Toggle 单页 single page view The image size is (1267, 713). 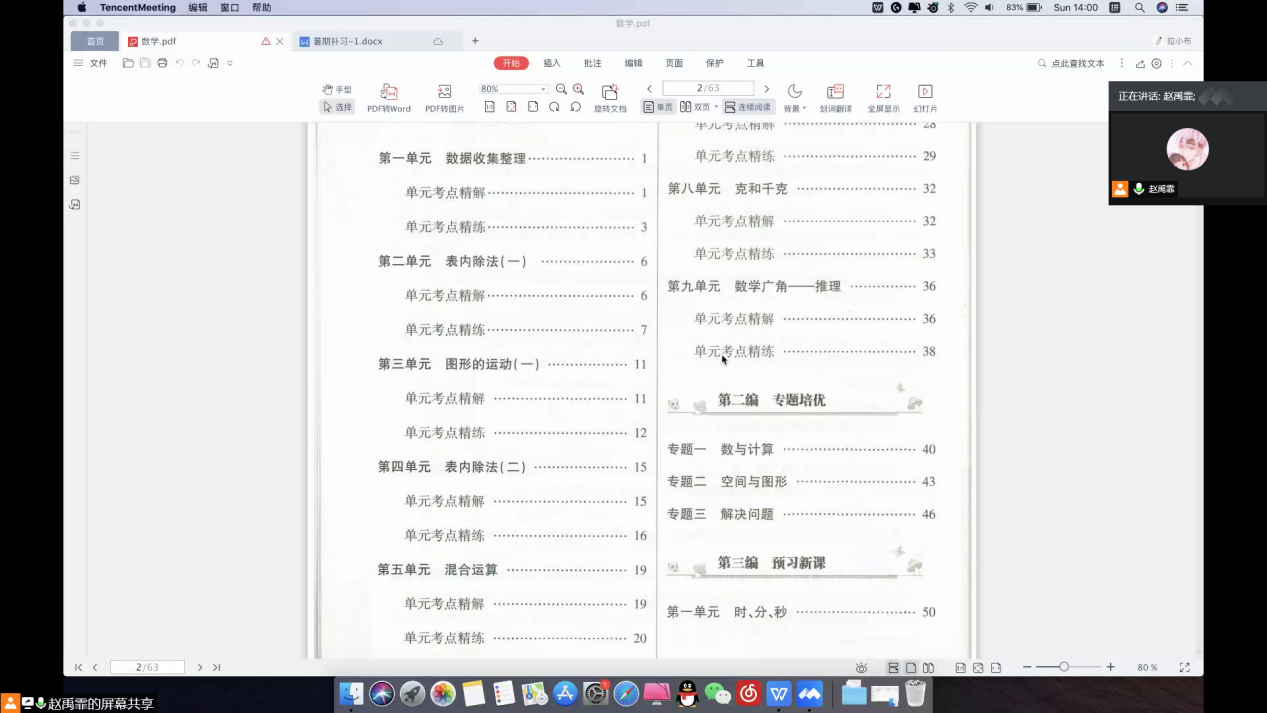658,107
